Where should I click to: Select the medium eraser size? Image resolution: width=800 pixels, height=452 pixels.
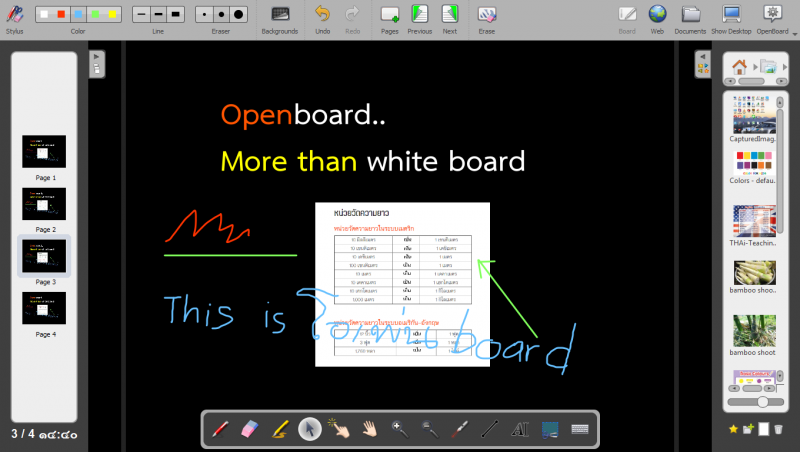pos(221,14)
